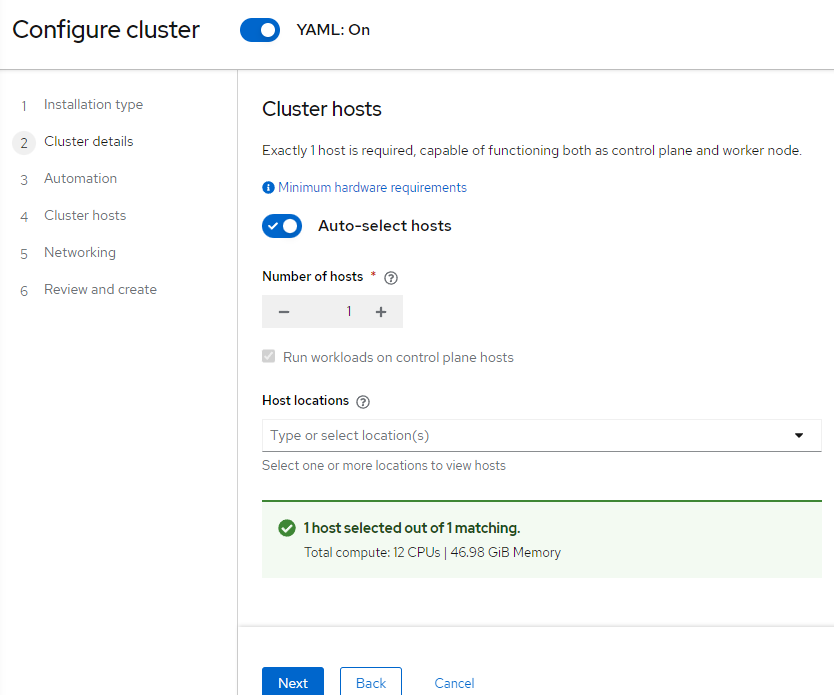Screen dimensions: 834x695
Task: Toggle Run workloads on control plane hosts
Action: click(268, 357)
